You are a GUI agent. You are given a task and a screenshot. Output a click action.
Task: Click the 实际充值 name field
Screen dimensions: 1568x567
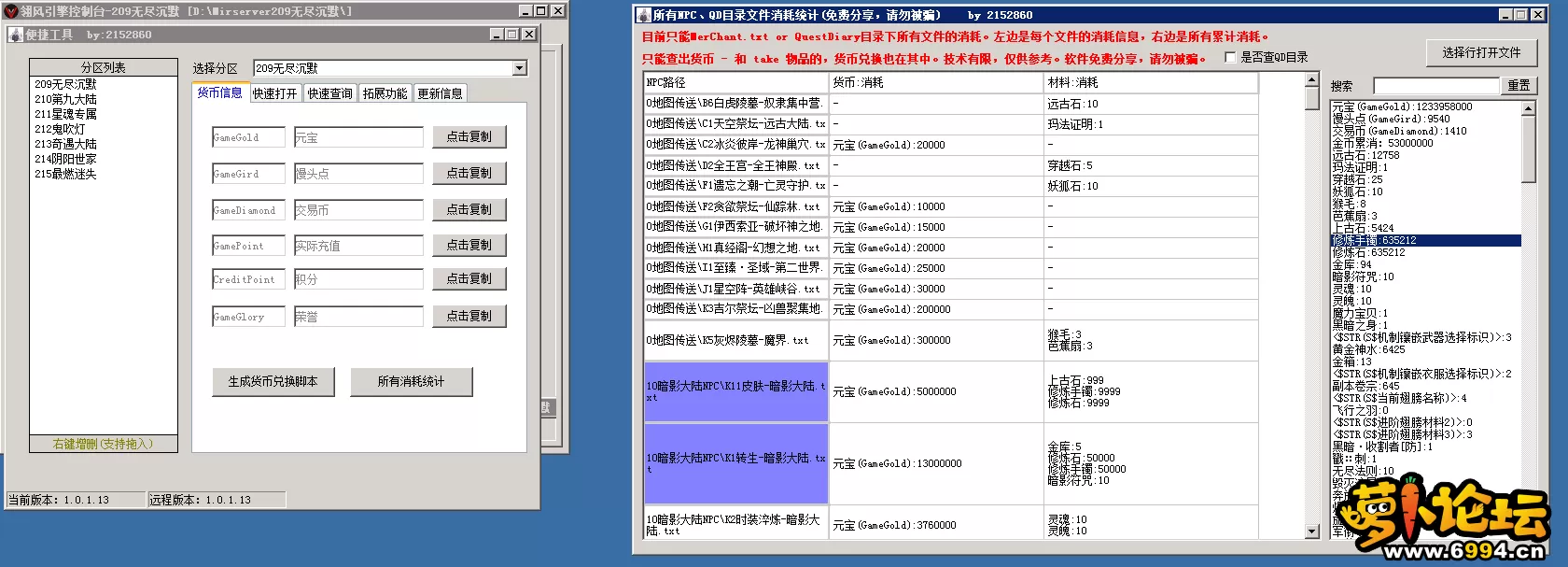tap(358, 246)
